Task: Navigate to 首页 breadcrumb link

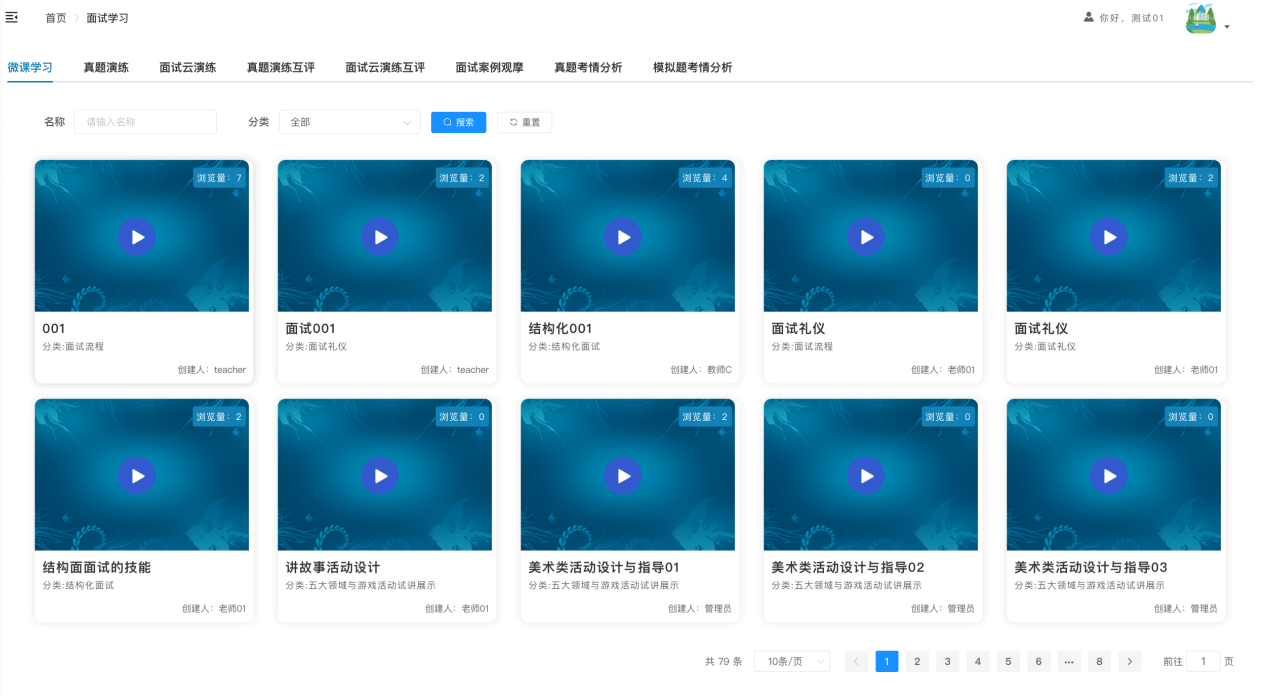Action: pos(56,18)
